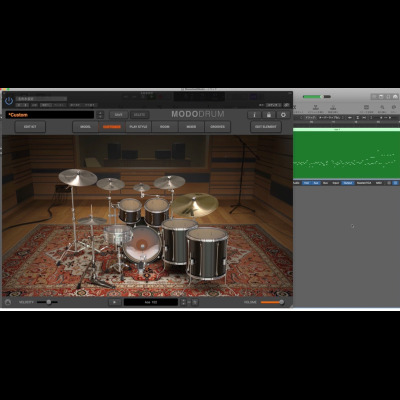The image size is (400, 400).
Task: Toggle the Inst filter in Logic mixer
Action: coord(306,183)
